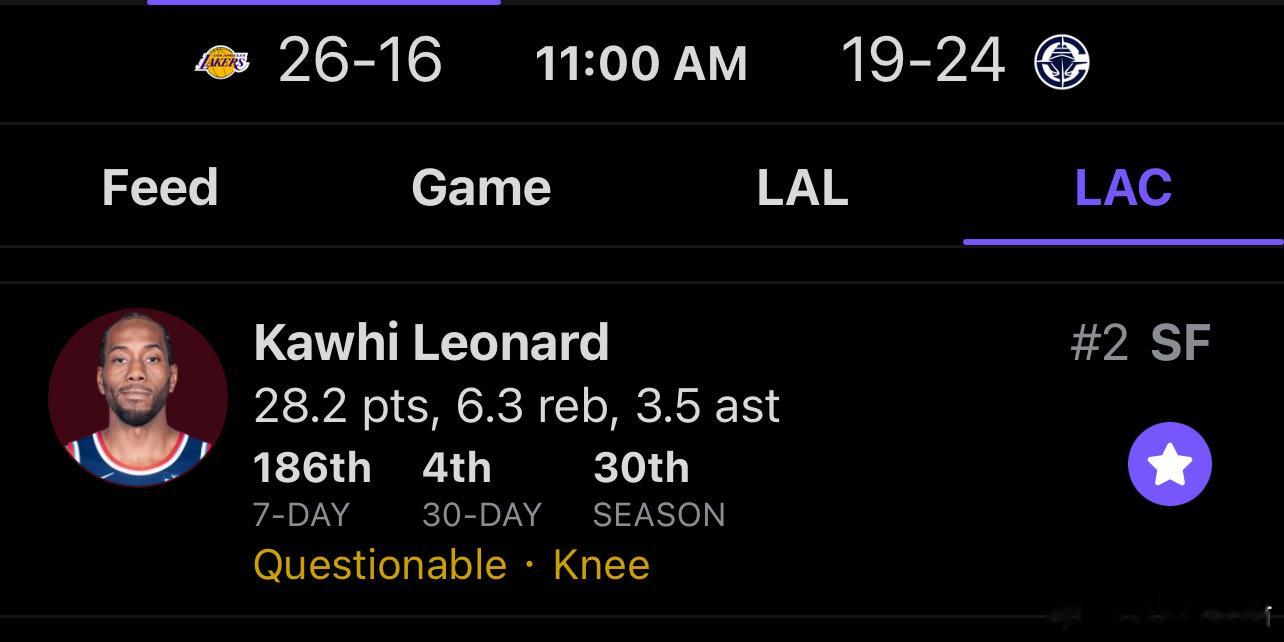View the Questionable Knee injury status

451,565
